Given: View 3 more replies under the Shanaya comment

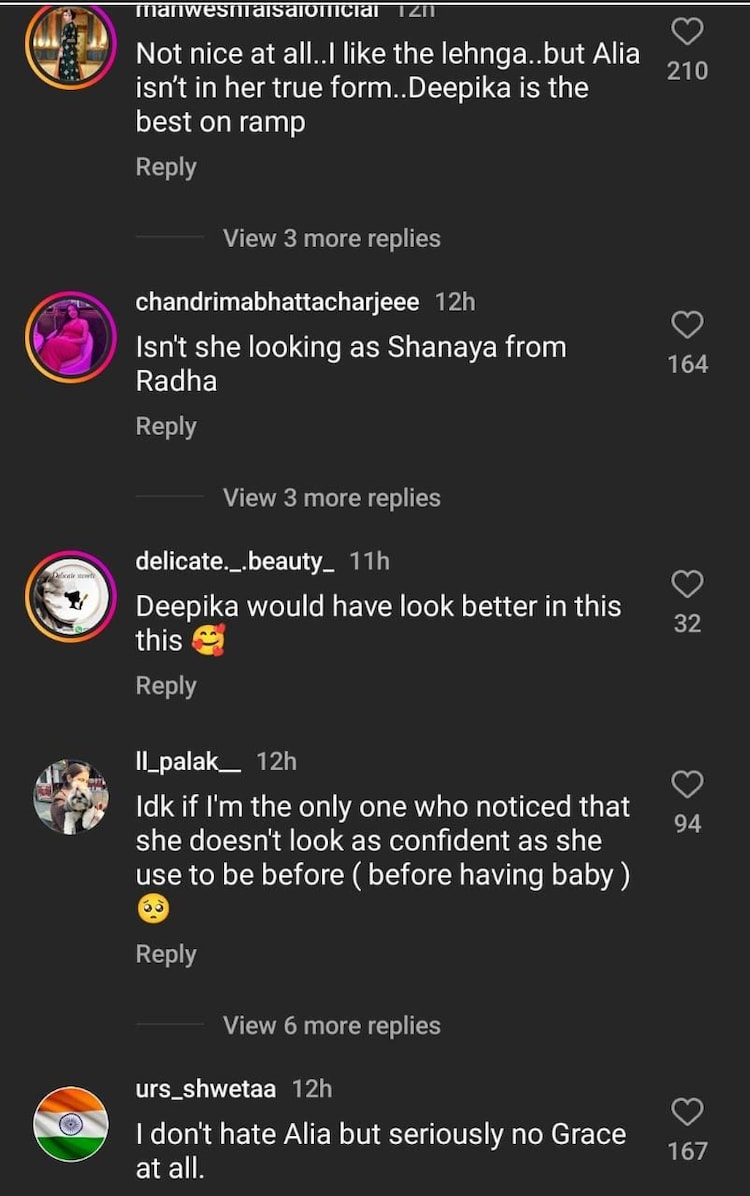Looking at the screenshot, I should (x=331, y=497).
